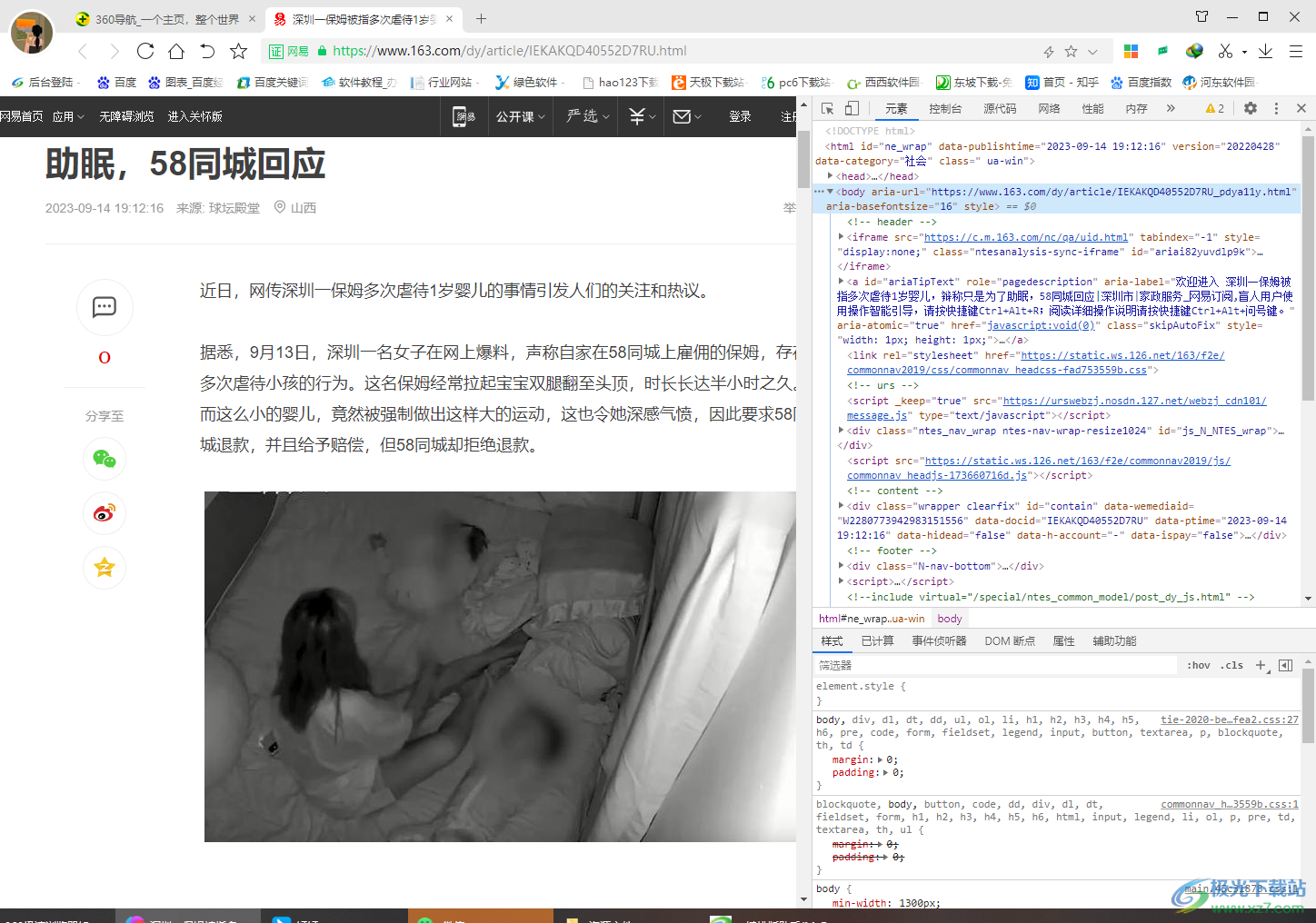Expand the head element node

point(830,176)
